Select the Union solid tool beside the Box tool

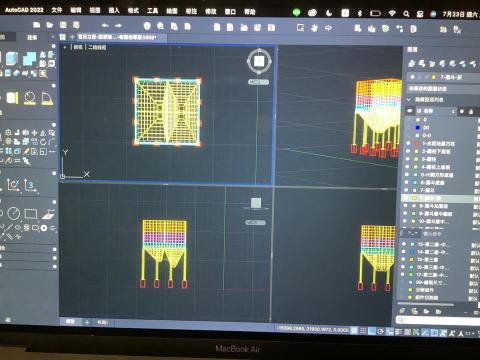tap(29, 58)
